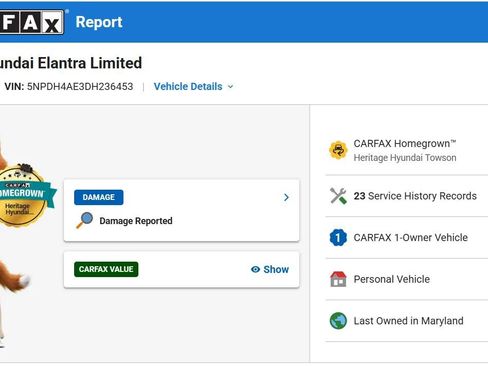Screen dimensions: 488x366
Task: Click the eye icon beside Show
Action: [x=255, y=269]
